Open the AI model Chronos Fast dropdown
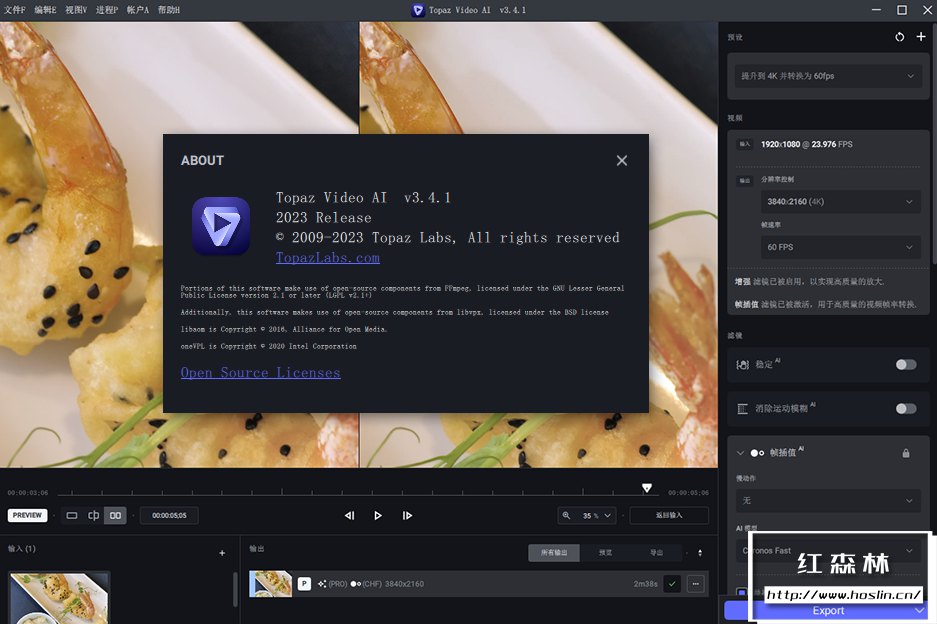 [x=828, y=550]
